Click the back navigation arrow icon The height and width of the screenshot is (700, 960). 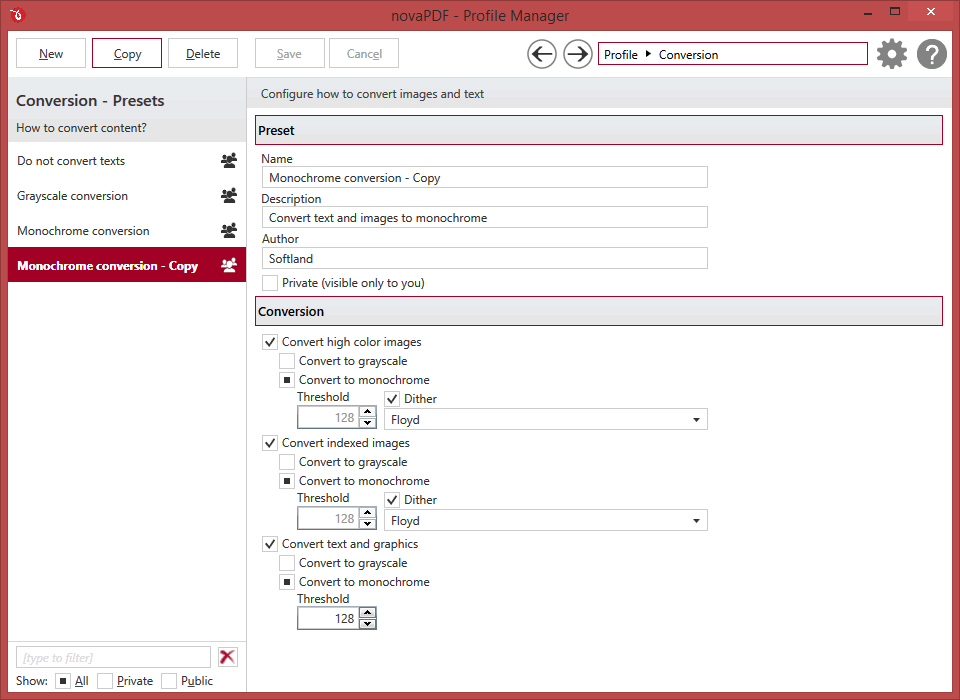pos(542,55)
